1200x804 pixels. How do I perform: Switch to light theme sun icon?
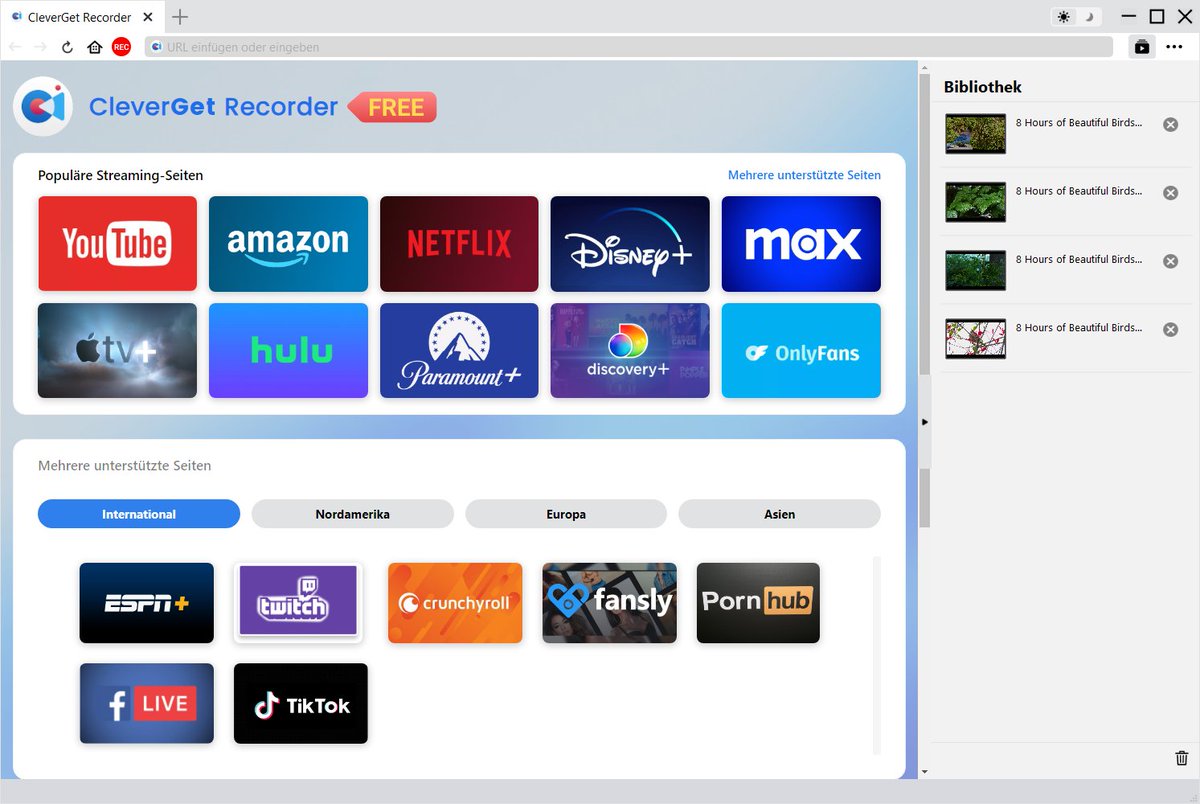pos(1063,17)
